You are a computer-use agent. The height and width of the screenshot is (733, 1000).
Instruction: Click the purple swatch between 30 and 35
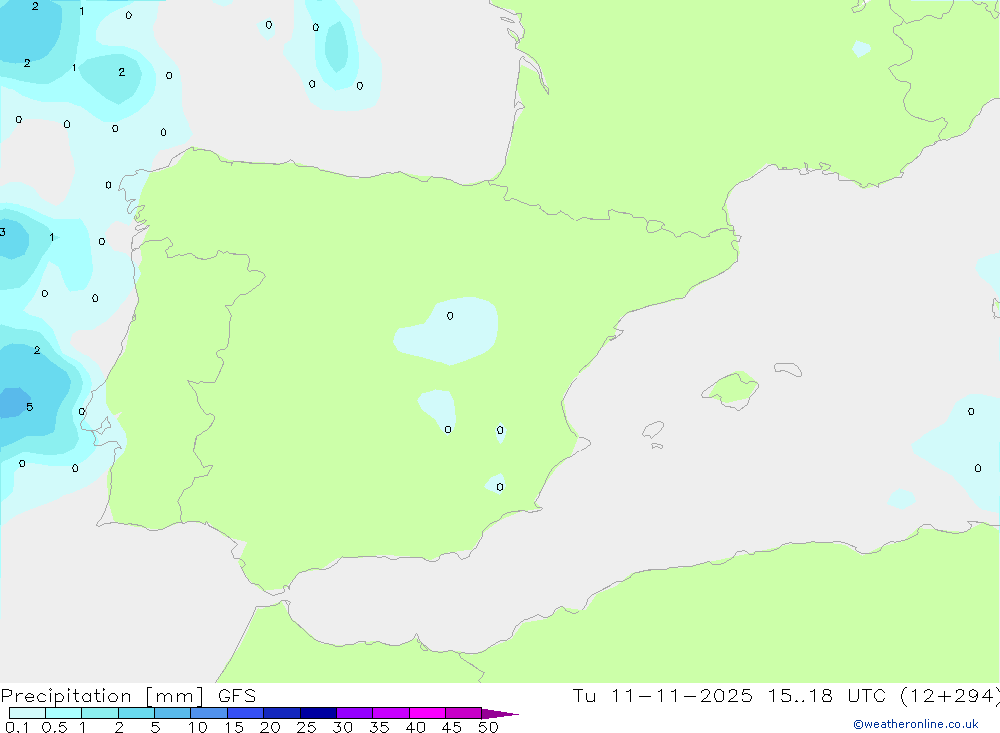click(x=355, y=713)
